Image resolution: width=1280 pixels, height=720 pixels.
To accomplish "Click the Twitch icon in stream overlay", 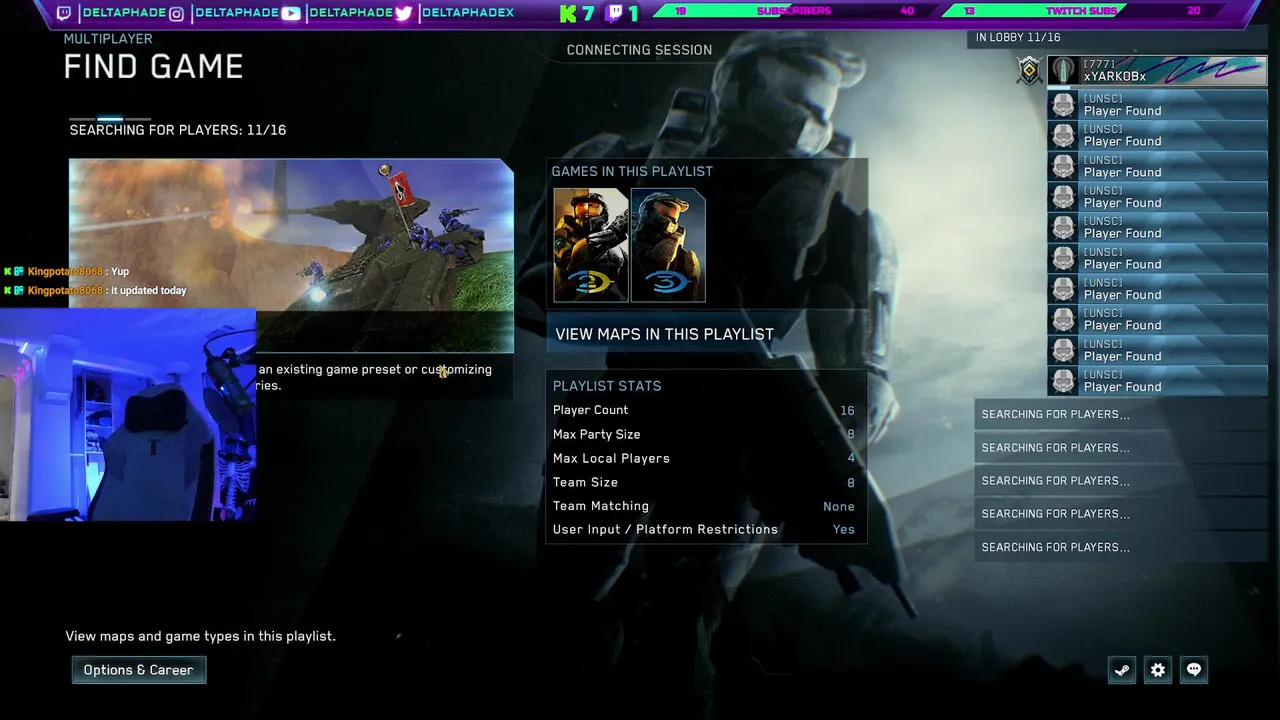I will coord(64,13).
